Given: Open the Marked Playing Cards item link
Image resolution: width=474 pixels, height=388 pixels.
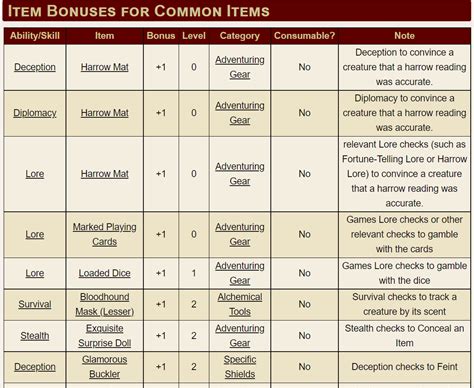Looking at the screenshot, I should (104, 234).
